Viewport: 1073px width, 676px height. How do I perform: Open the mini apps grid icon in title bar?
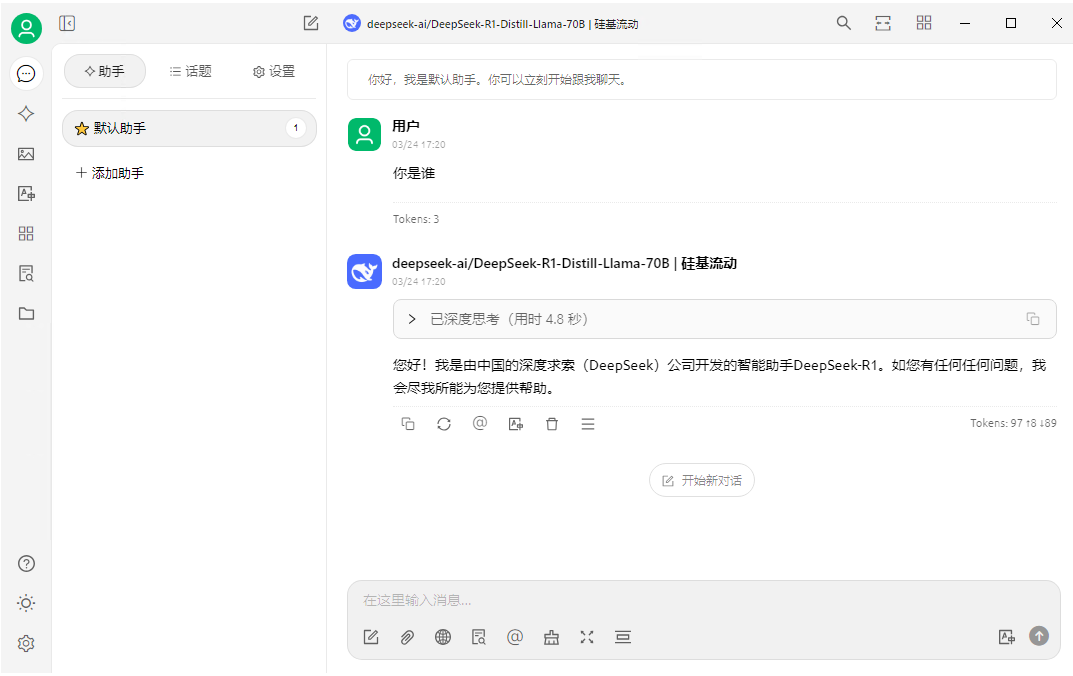924,23
